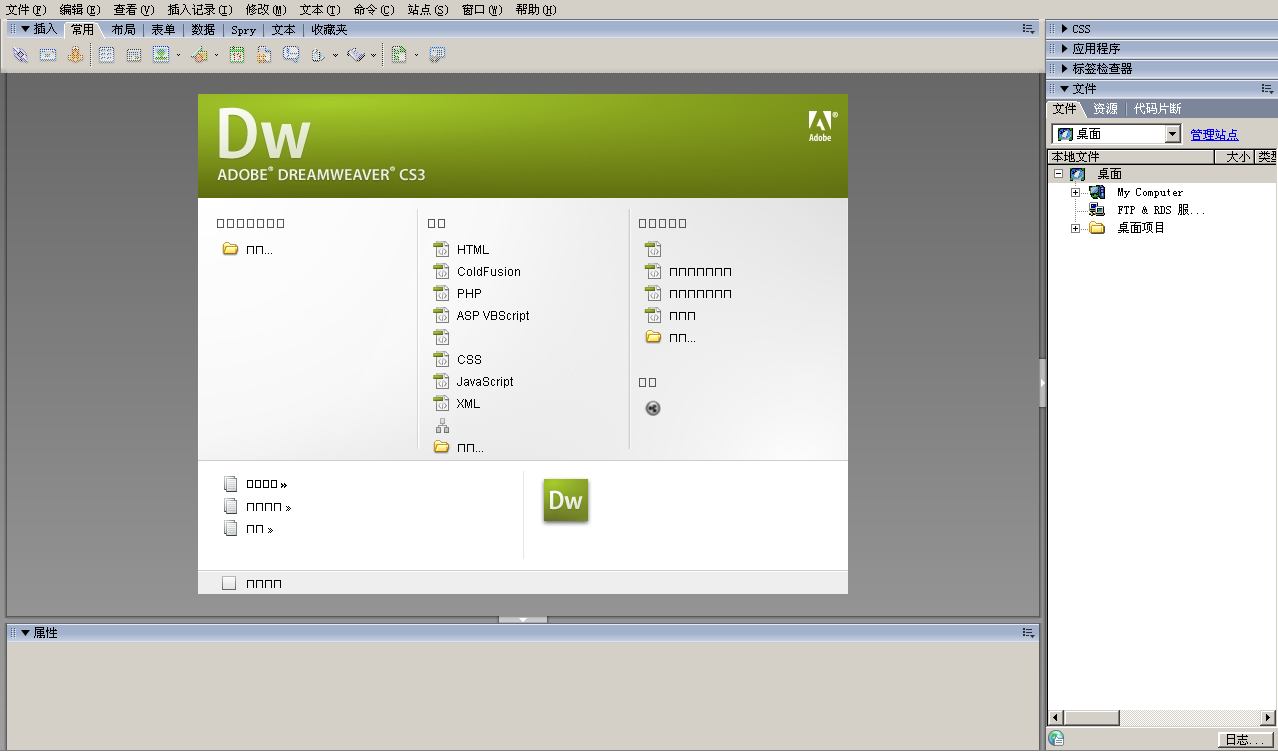Viewport: 1278px width, 752px height.
Task: Open the Templates icon dropdown arrow
Action: (x=416, y=55)
